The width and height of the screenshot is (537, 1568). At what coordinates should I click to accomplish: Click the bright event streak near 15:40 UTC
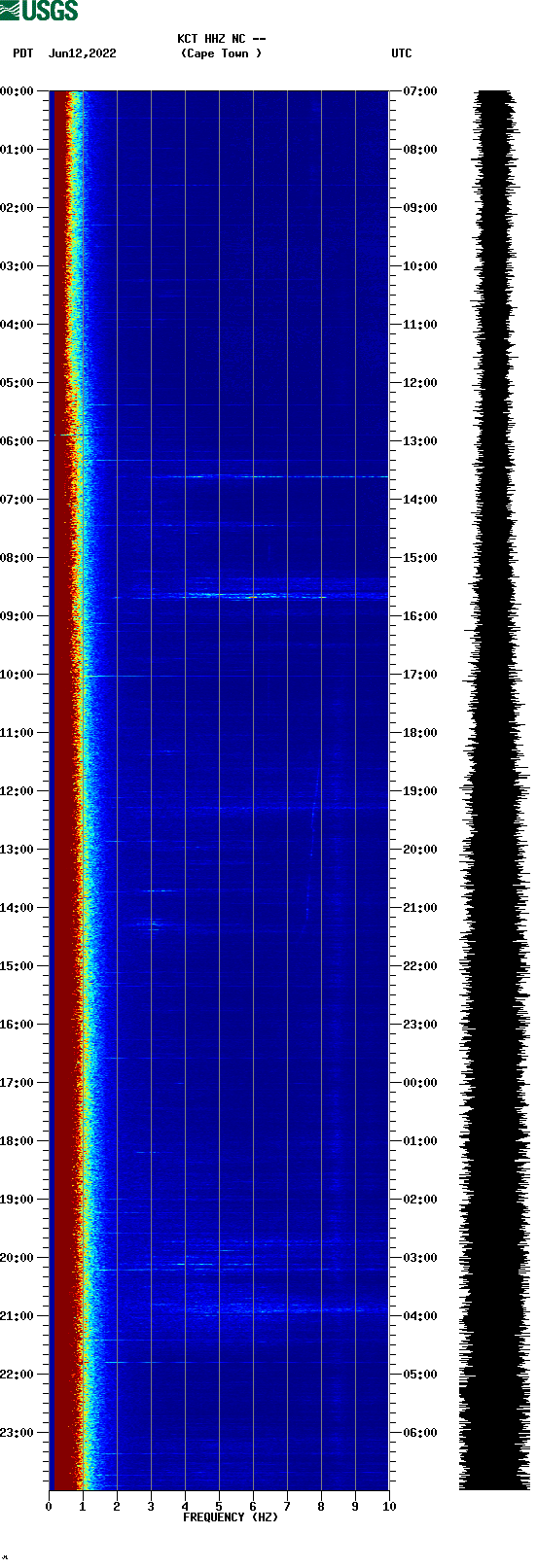coord(253,596)
